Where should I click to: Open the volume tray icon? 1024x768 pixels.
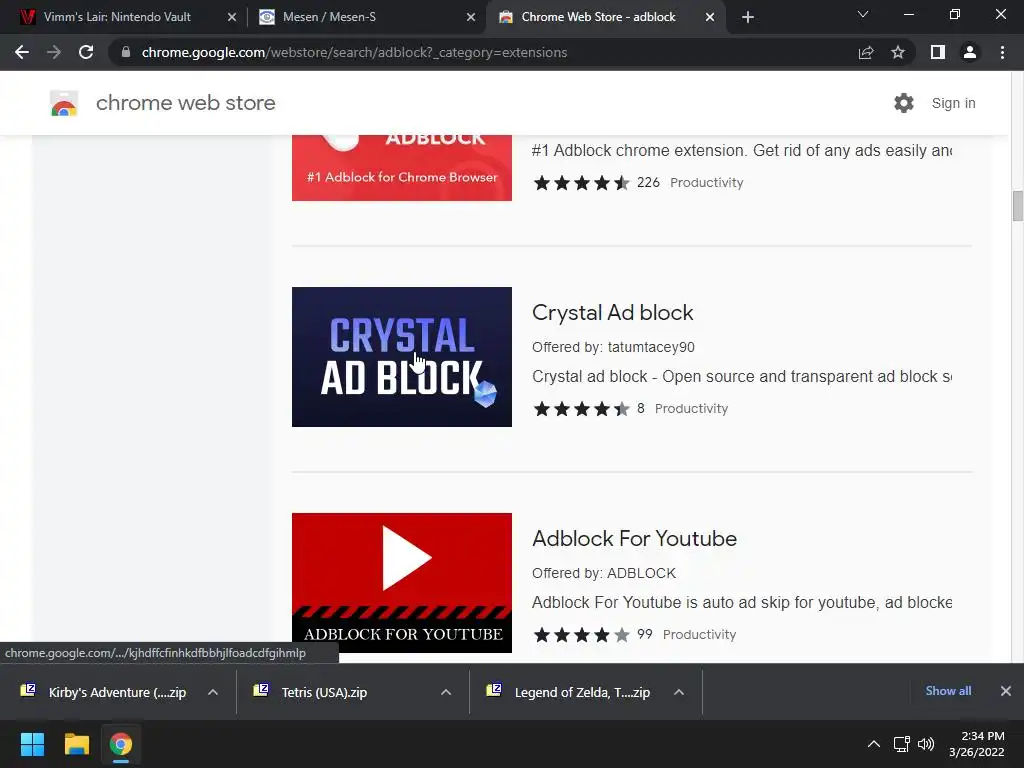pyautogui.click(x=926, y=744)
